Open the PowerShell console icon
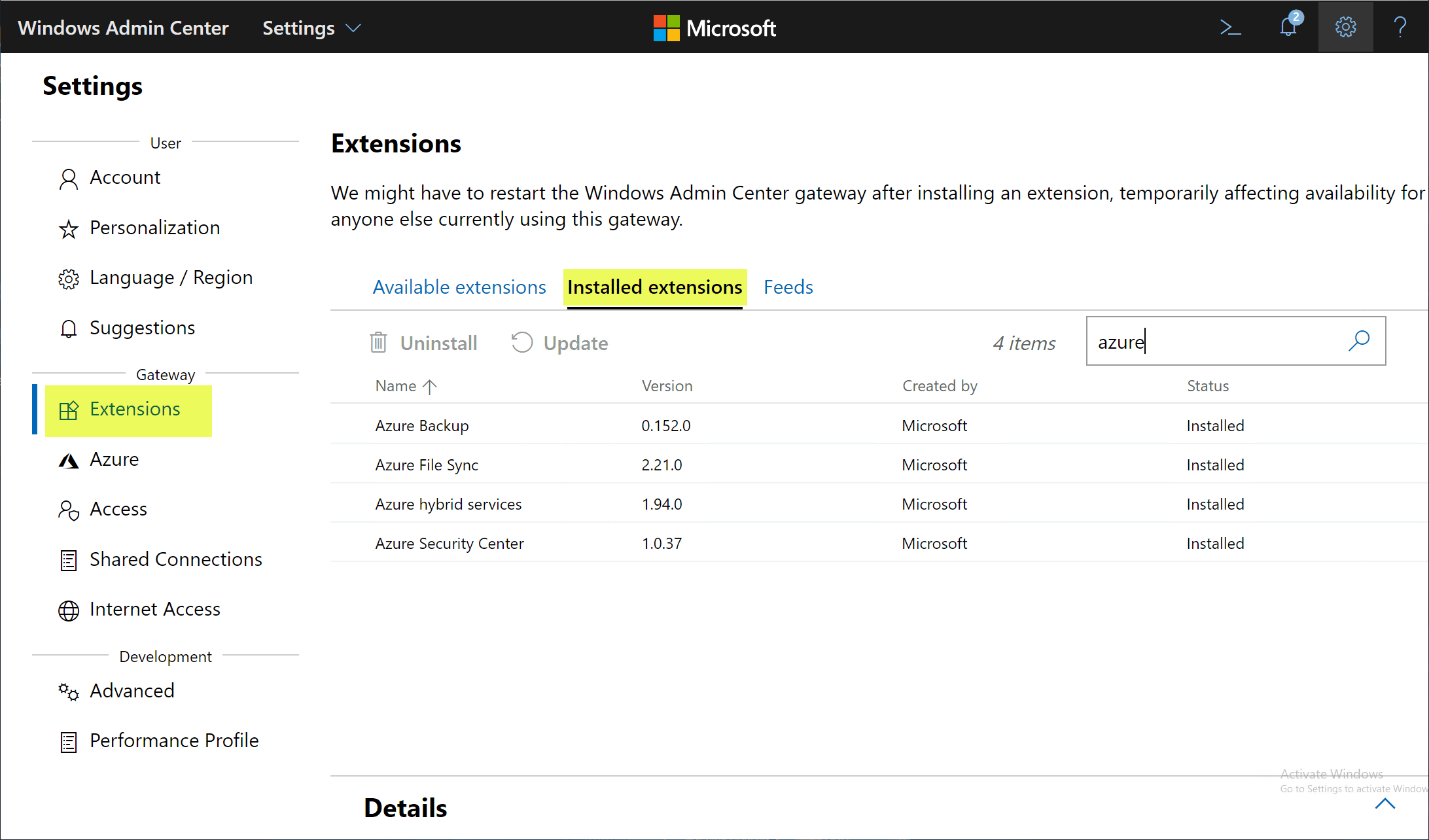1429x840 pixels. coord(1231,27)
